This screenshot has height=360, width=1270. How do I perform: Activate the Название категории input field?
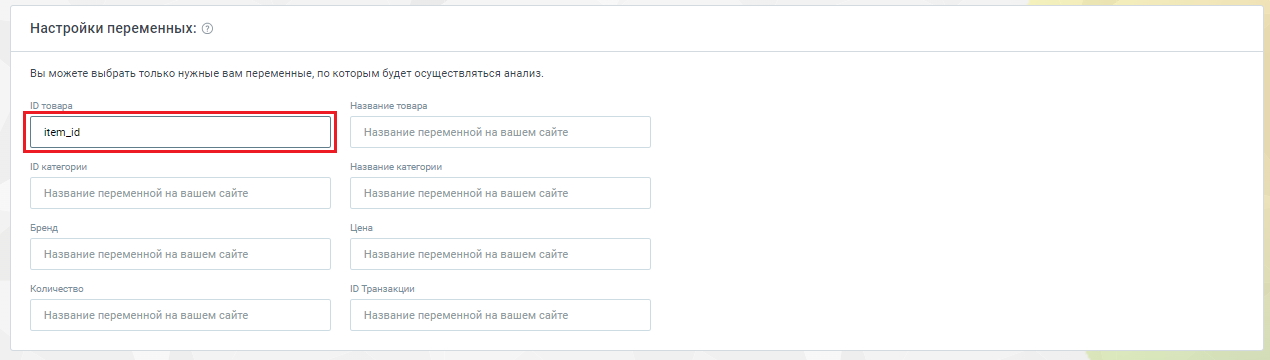pos(500,193)
